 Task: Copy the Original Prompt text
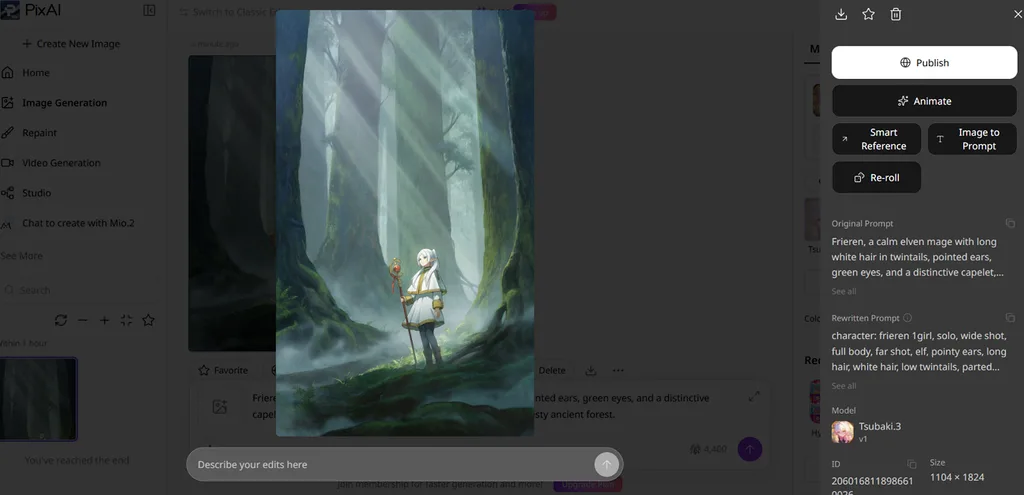tap(1010, 223)
